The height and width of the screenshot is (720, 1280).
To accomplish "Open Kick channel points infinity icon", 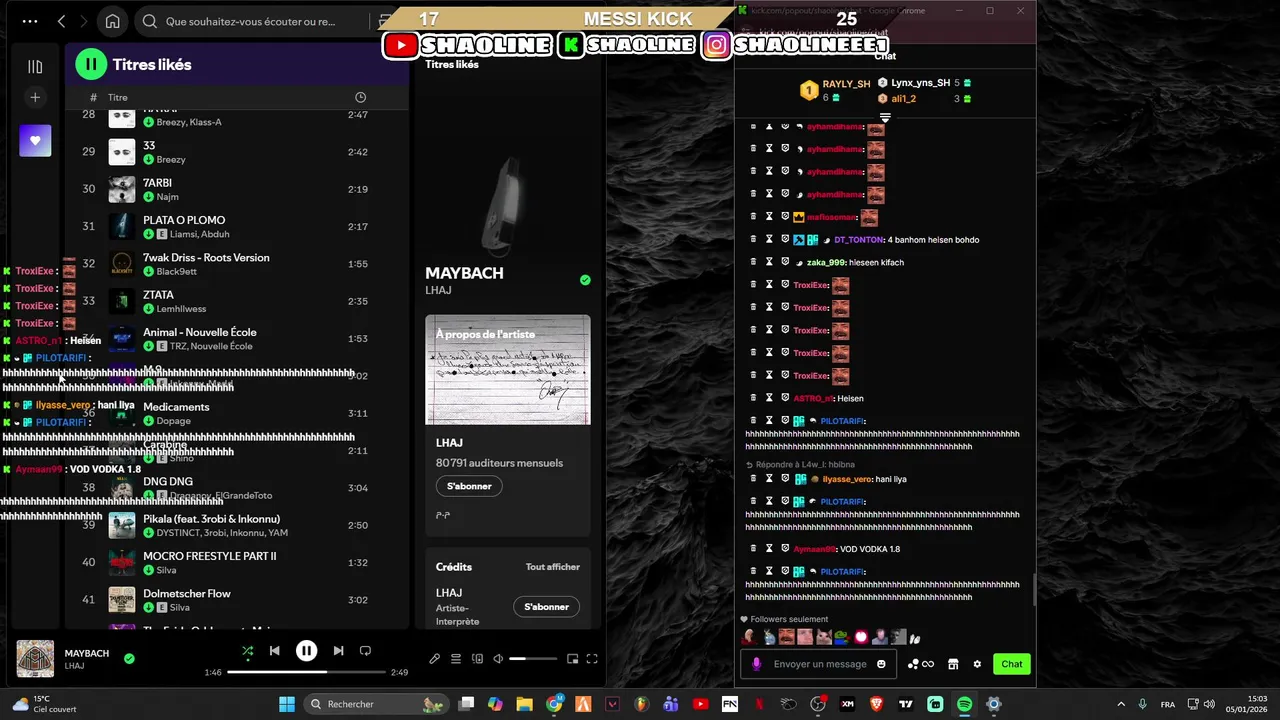I will (921, 664).
